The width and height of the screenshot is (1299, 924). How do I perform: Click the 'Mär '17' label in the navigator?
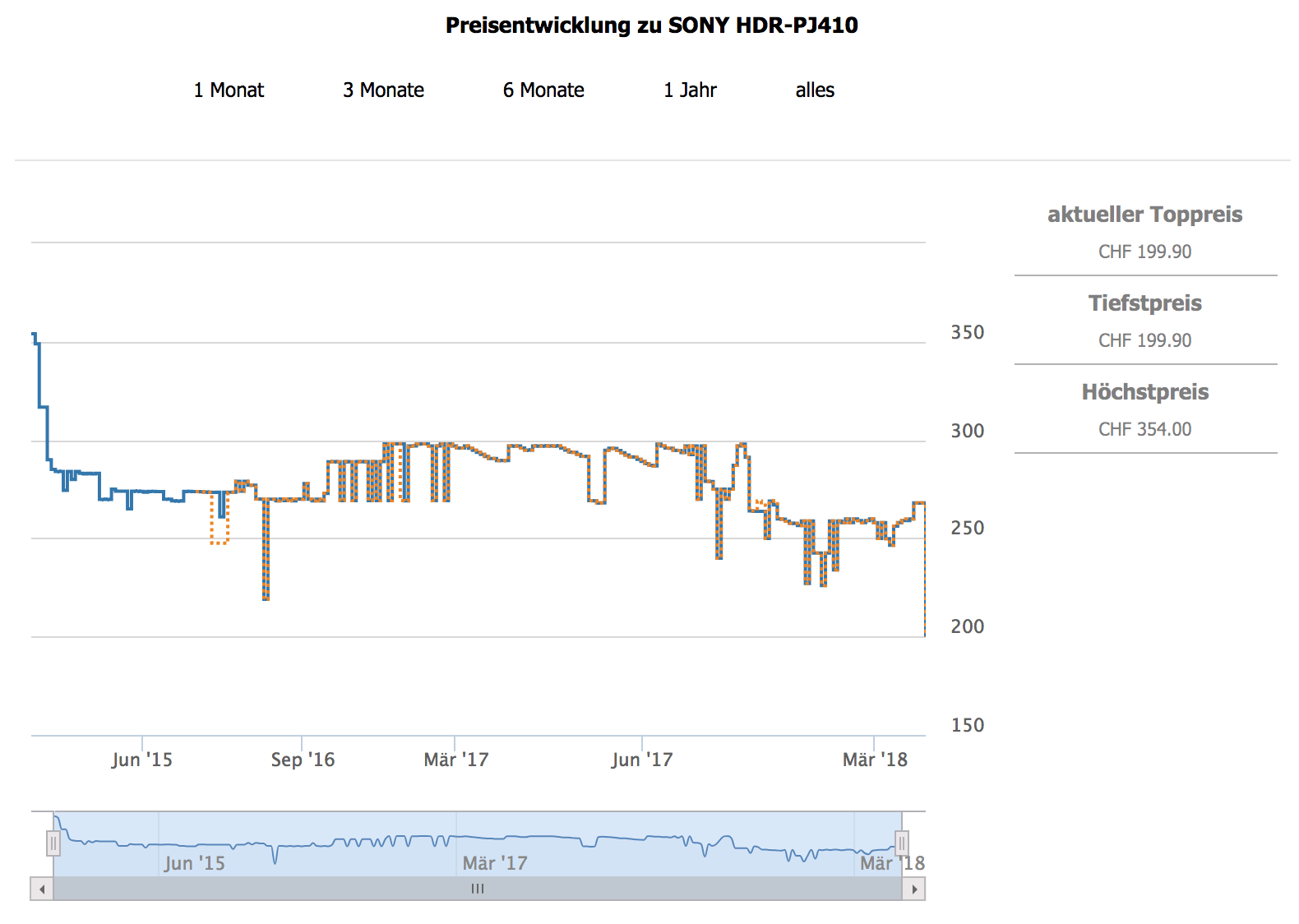point(494,863)
